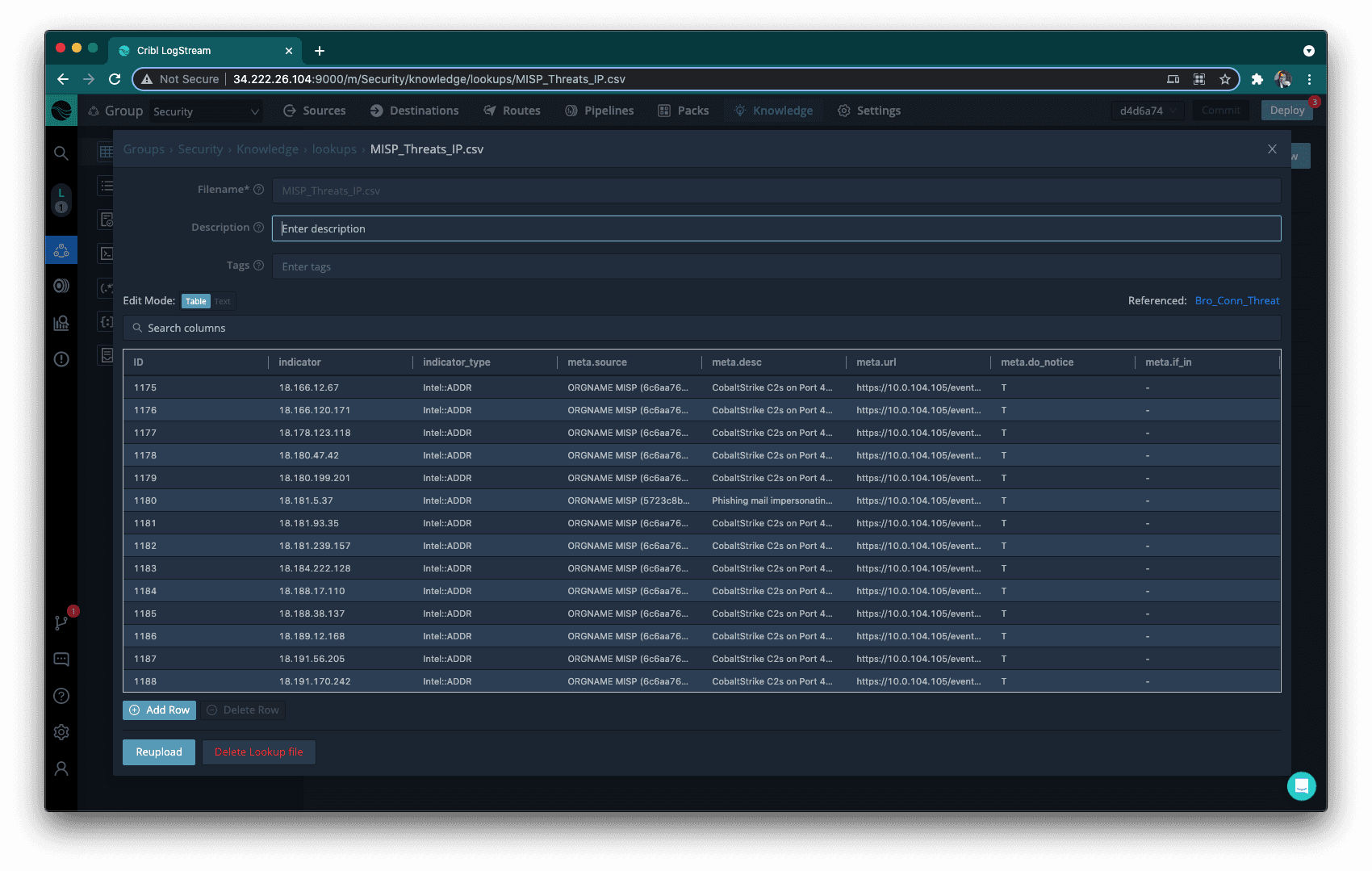Screen dimensions: 1372x871
Task: Open the chat support bubble icon
Action: 1301,785
